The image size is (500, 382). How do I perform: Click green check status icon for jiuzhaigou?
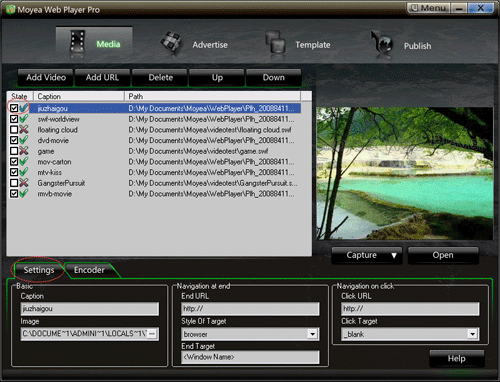point(23,108)
